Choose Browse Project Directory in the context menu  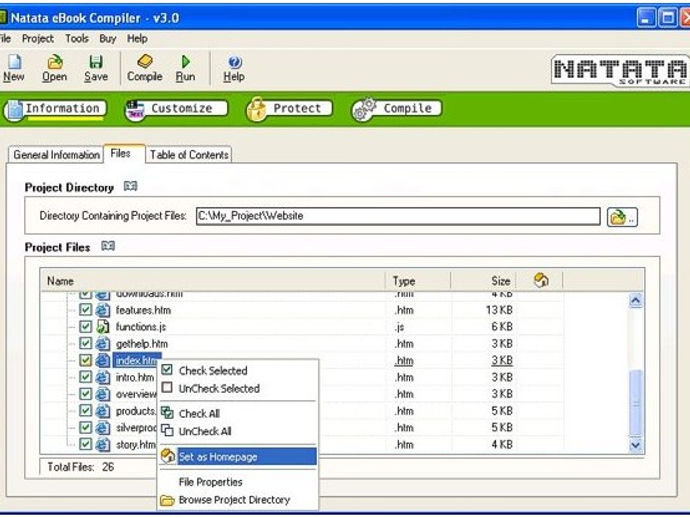coord(238,500)
